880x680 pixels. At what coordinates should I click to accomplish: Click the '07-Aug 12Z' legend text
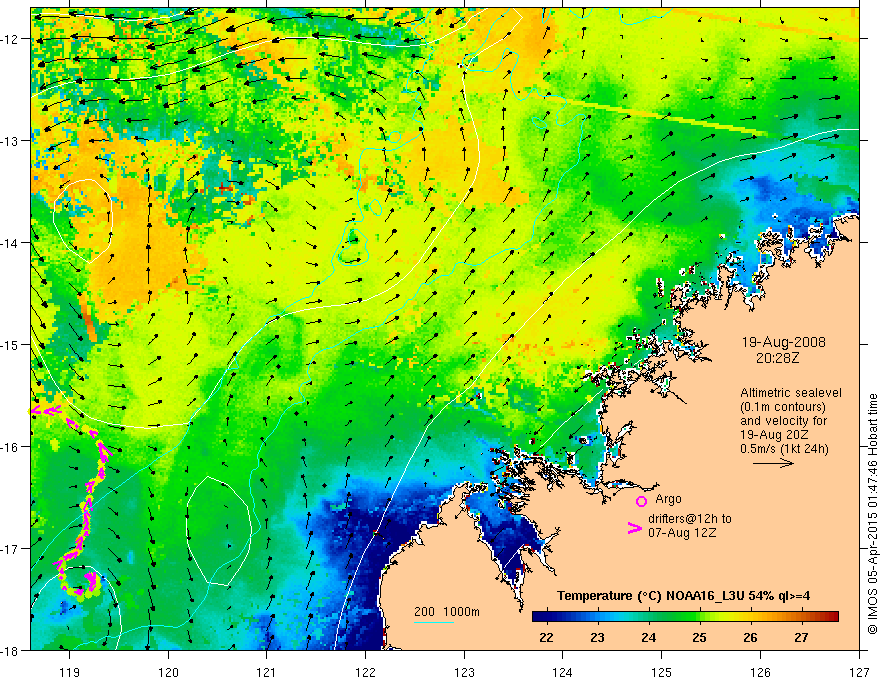pos(682,532)
